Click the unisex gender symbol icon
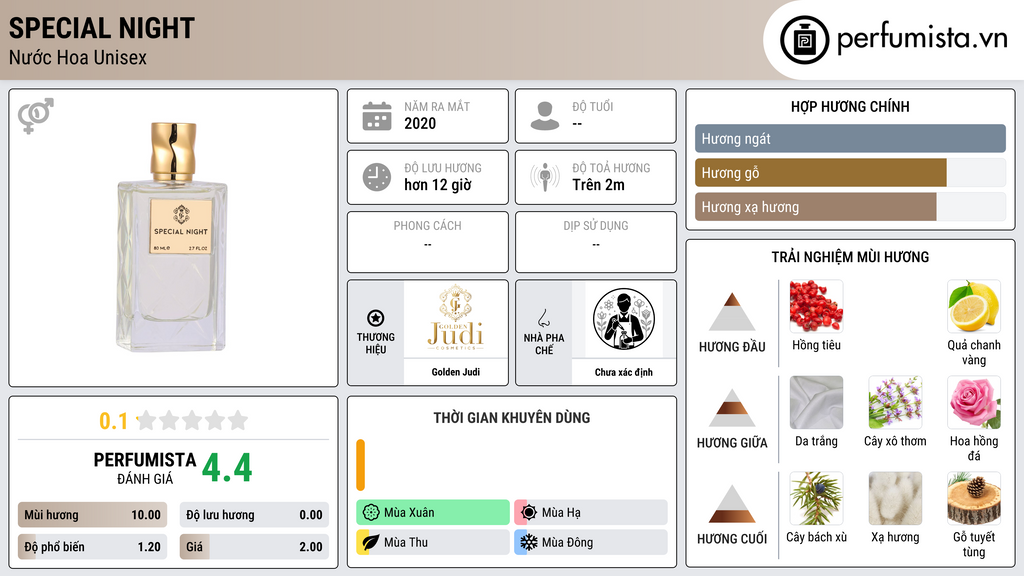The image size is (1024, 576). click(36, 116)
